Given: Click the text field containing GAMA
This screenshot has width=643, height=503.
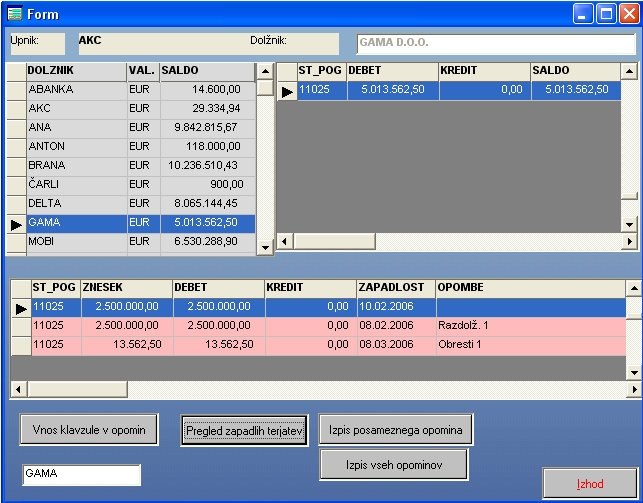Looking at the screenshot, I should pyautogui.click(x=81, y=474).
